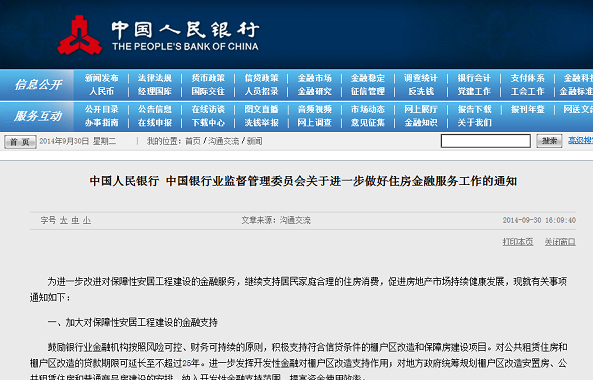Viewport: 593px width, 380px height.
Task: Click the date 2014年9月30日 星期二
Action: [x=78, y=141]
